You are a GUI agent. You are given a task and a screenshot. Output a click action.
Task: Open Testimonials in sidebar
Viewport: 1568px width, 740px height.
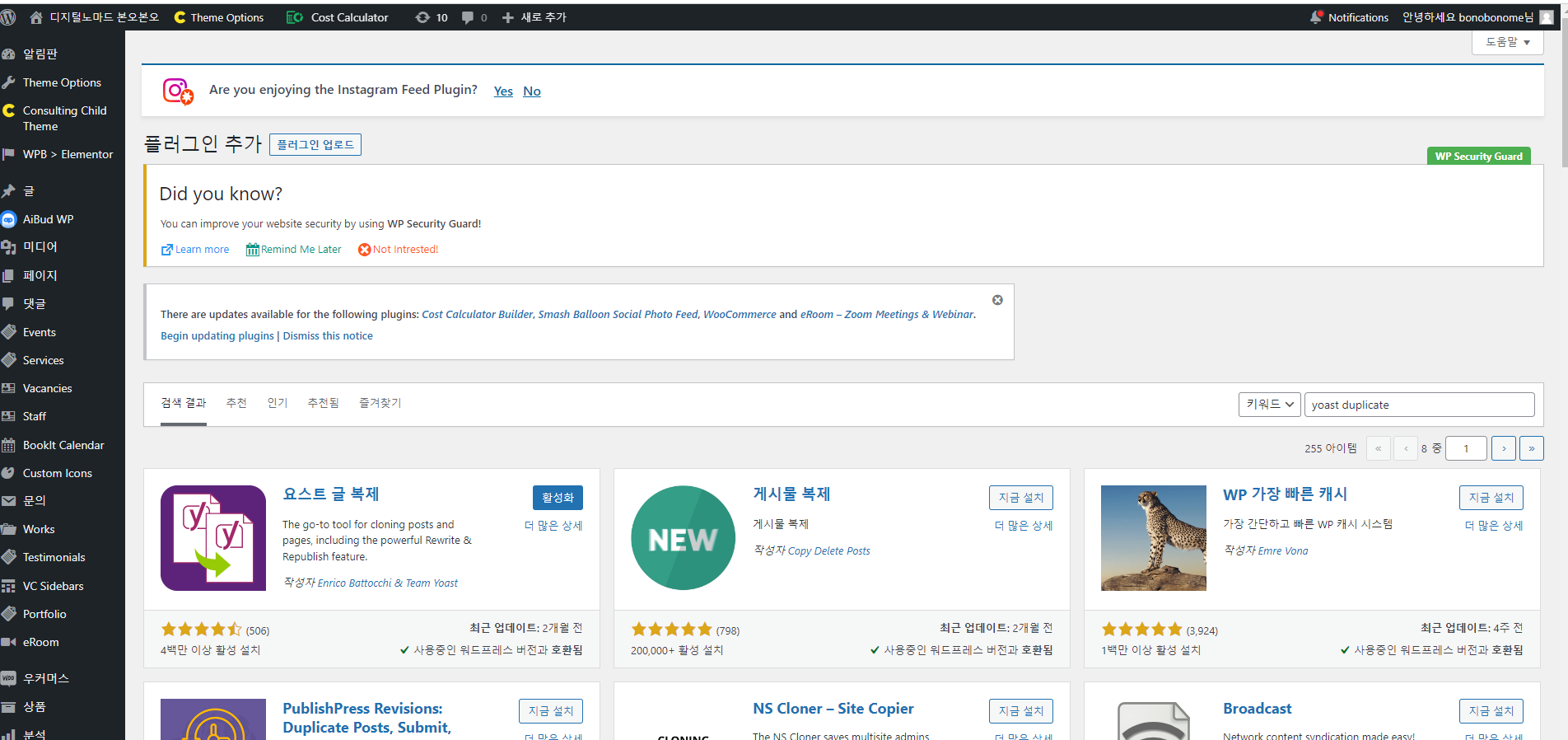[x=54, y=557]
